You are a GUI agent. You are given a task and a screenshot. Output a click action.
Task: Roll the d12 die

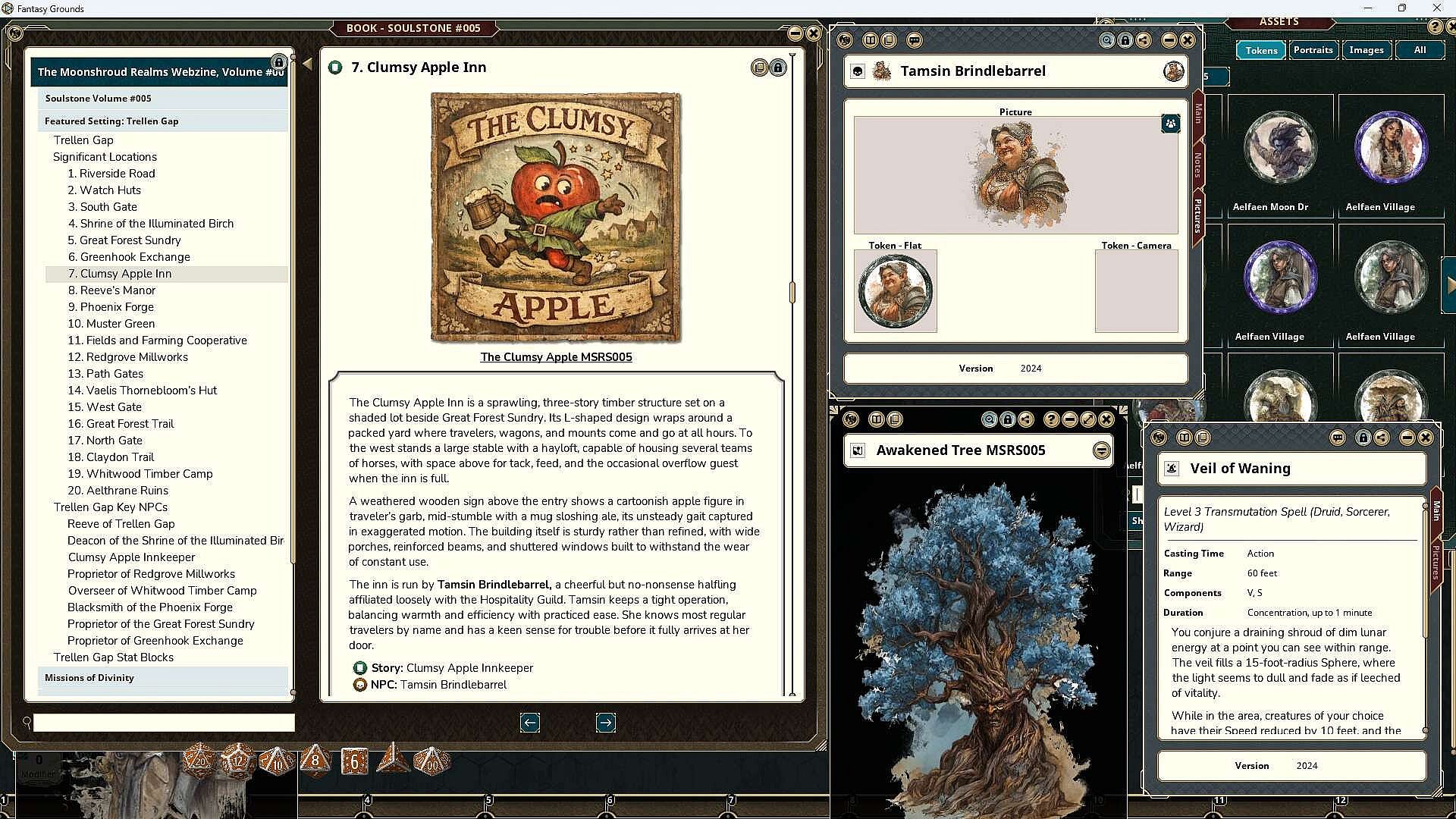(x=238, y=760)
